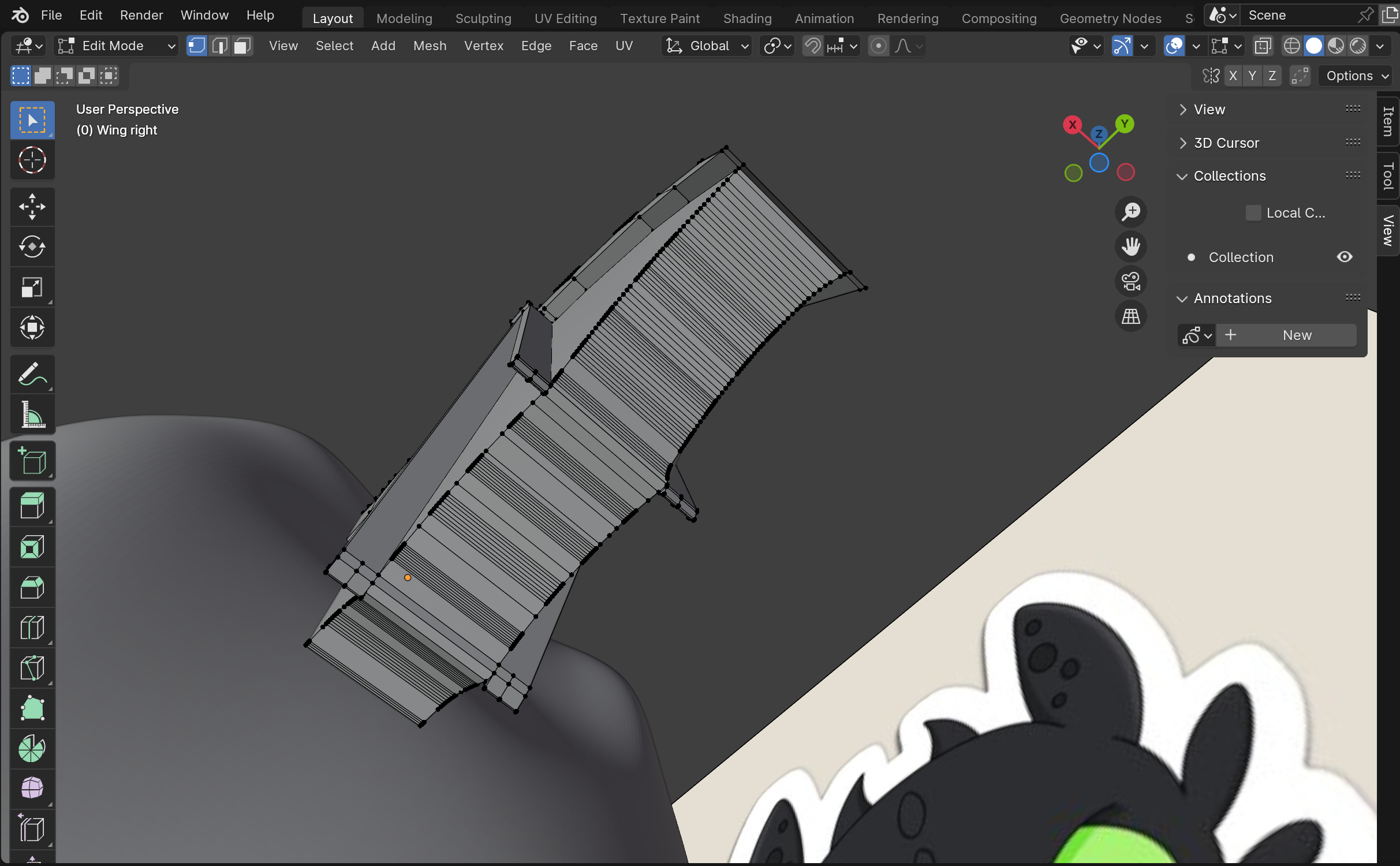Select the Loop Cut tool
The height and width of the screenshot is (866, 1400).
(x=32, y=628)
